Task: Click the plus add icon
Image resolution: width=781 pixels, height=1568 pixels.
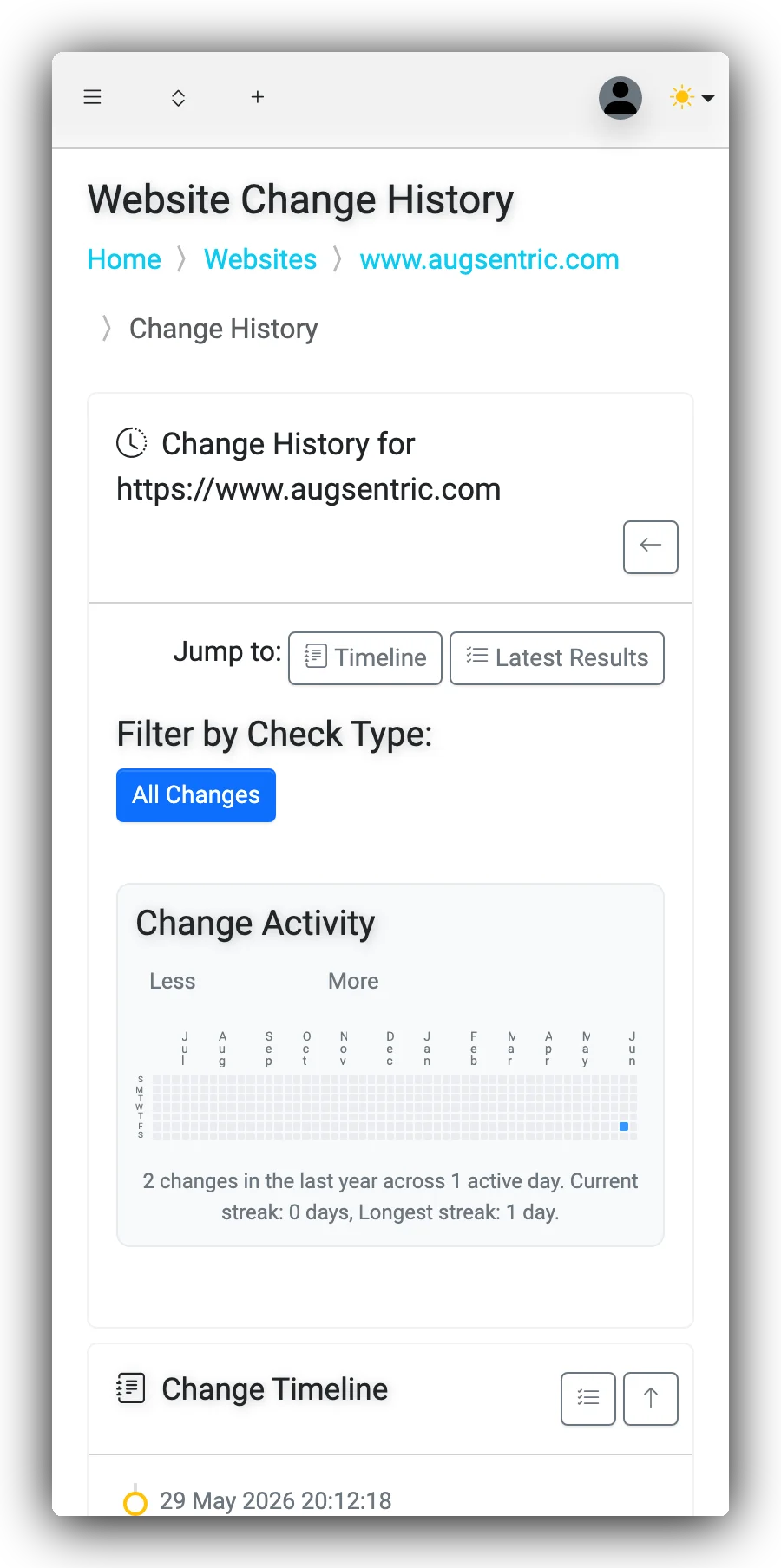Action: 258,97
